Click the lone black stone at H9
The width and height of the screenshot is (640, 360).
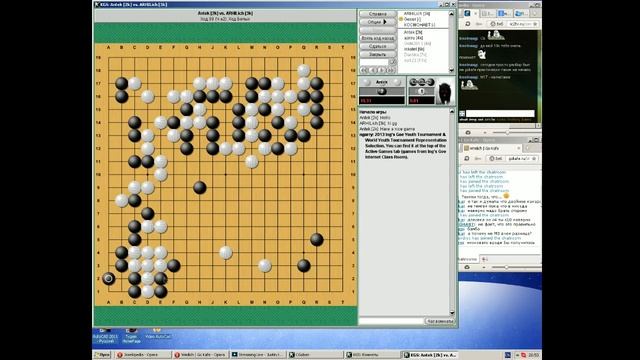pyautogui.click(x=200, y=187)
